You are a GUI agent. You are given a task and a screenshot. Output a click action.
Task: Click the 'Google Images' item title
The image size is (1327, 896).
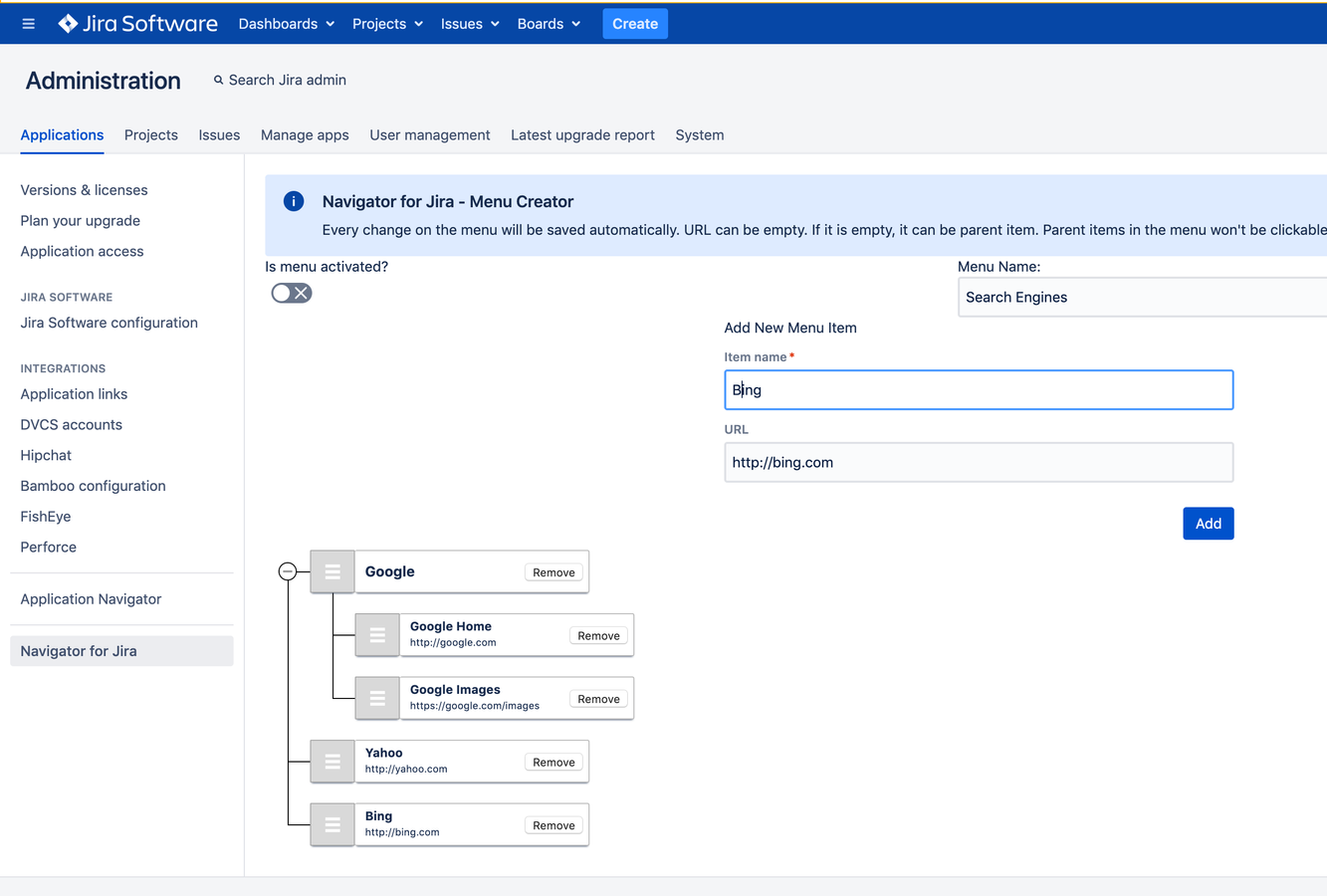click(455, 690)
